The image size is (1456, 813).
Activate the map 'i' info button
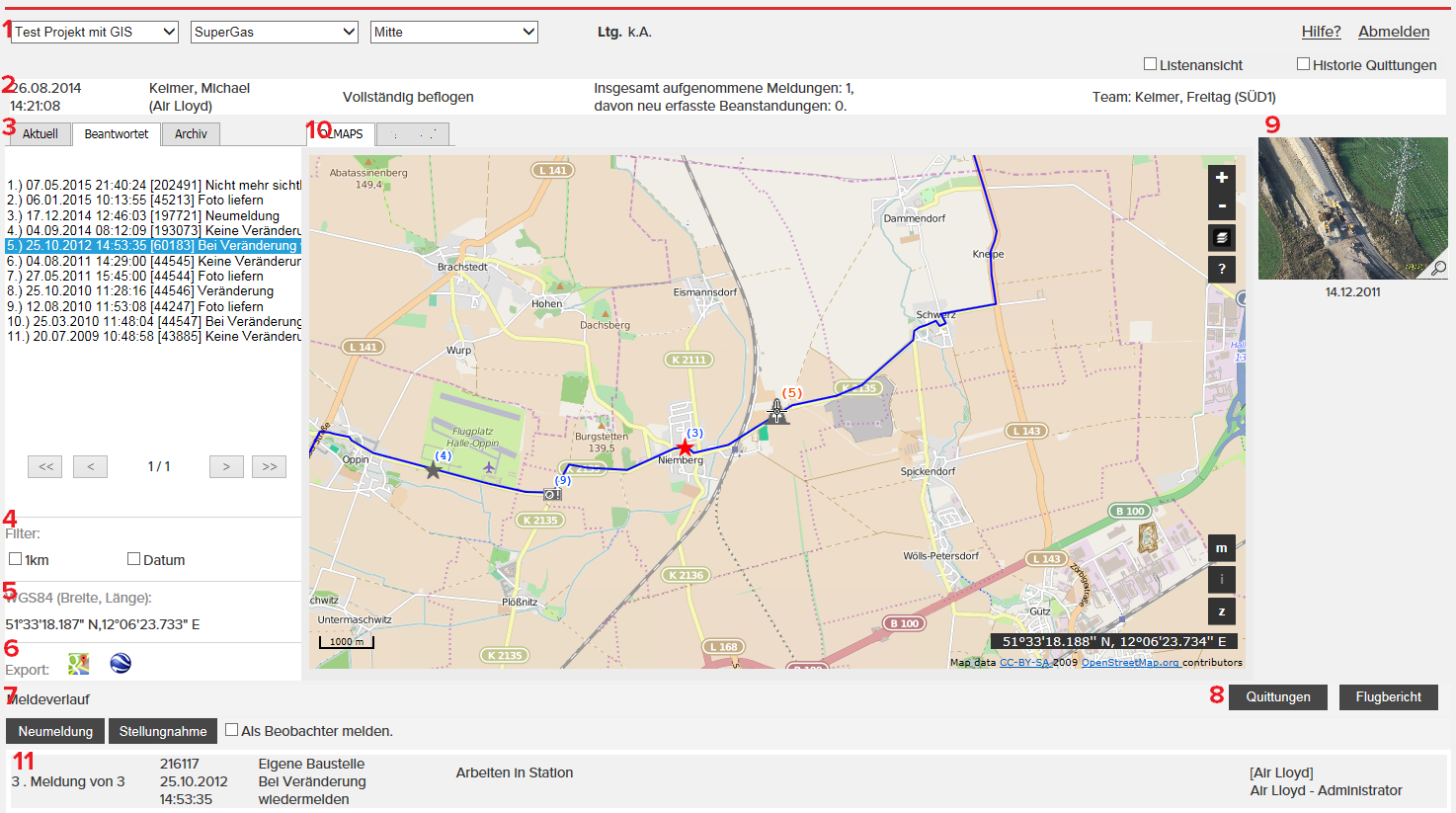[x=1222, y=580]
